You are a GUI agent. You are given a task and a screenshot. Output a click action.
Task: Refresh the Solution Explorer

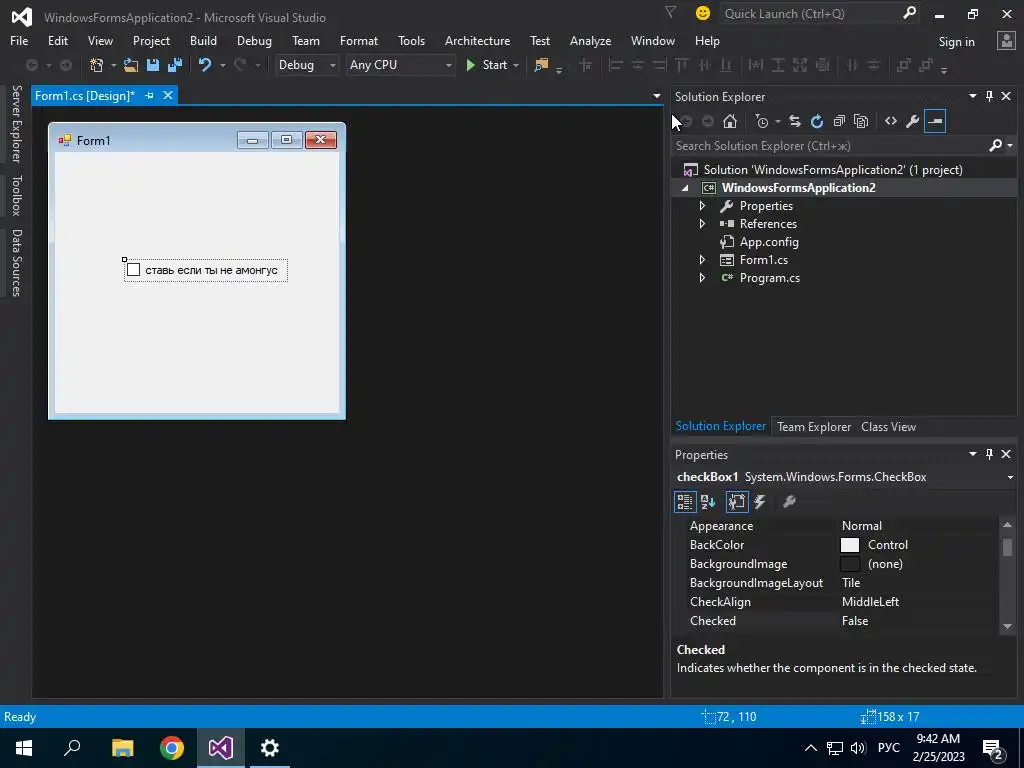pyautogui.click(x=817, y=121)
